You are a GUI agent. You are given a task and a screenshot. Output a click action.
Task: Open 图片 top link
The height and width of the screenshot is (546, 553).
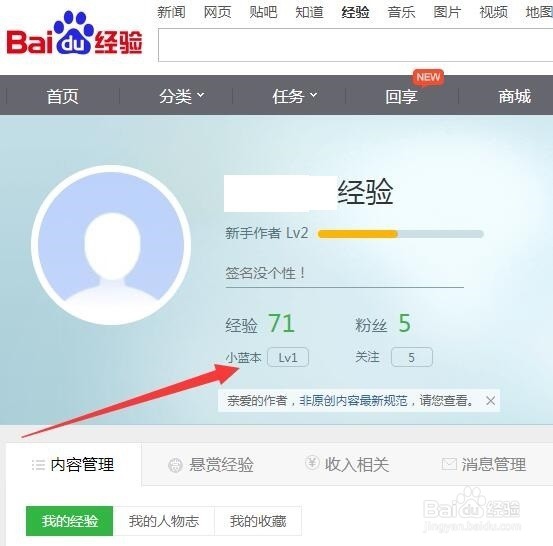click(x=447, y=12)
